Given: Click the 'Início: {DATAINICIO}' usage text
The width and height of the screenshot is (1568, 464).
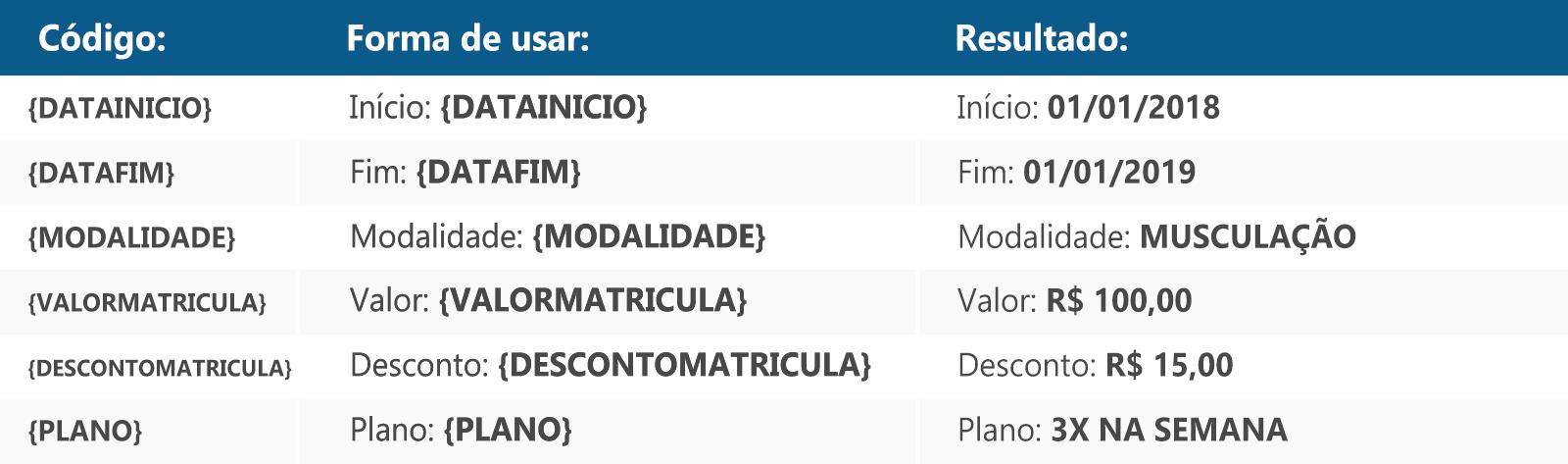Looking at the screenshot, I should [x=498, y=107].
